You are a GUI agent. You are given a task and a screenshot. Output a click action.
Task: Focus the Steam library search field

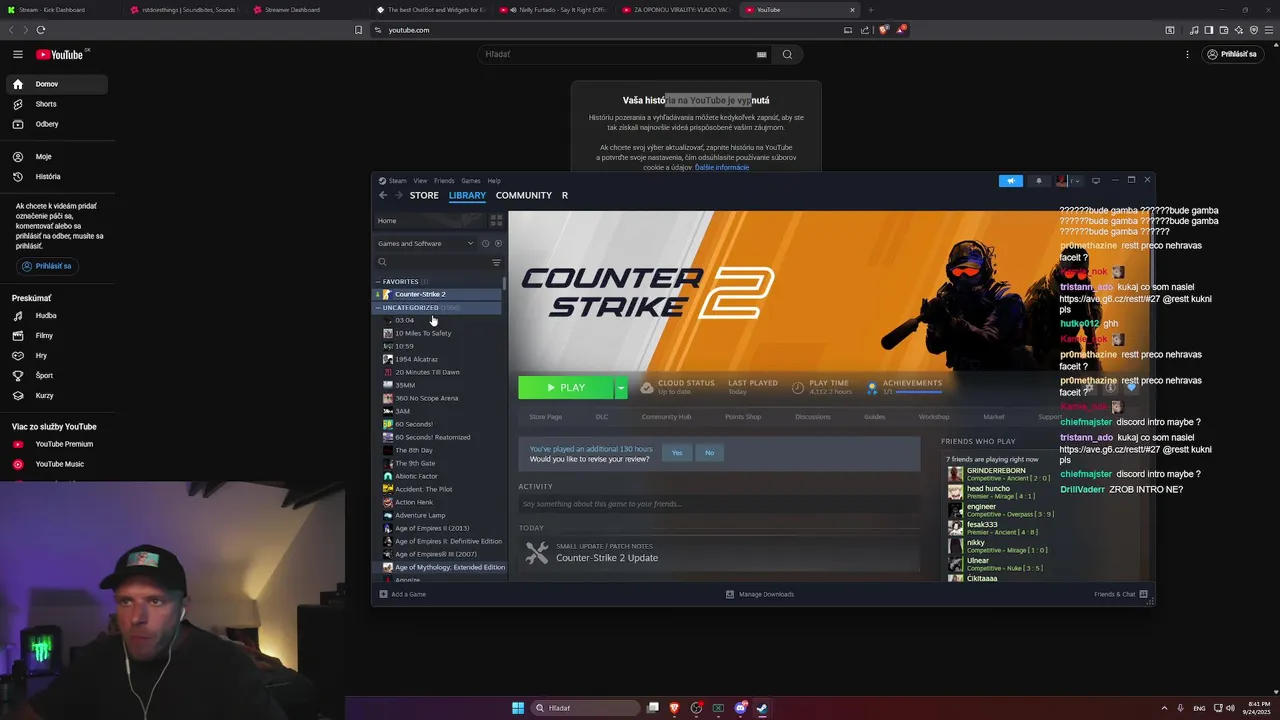433,262
